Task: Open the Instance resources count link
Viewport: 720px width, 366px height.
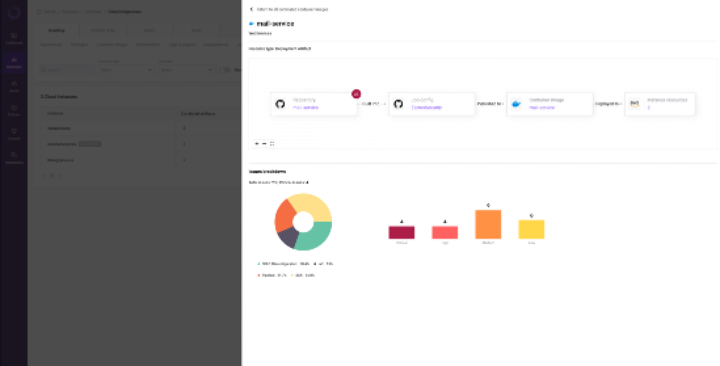Action: pyautogui.click(x=649, y=107)
